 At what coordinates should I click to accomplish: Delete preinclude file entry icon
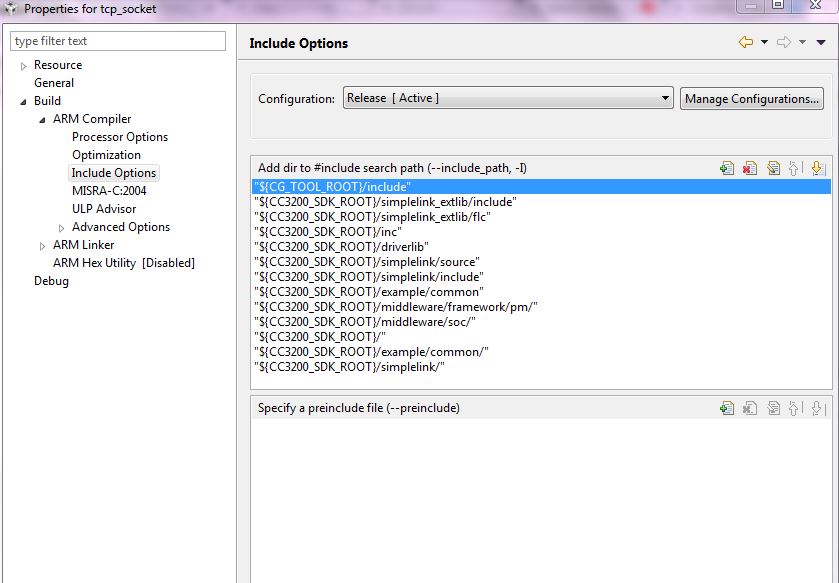(x=750, y=409)
